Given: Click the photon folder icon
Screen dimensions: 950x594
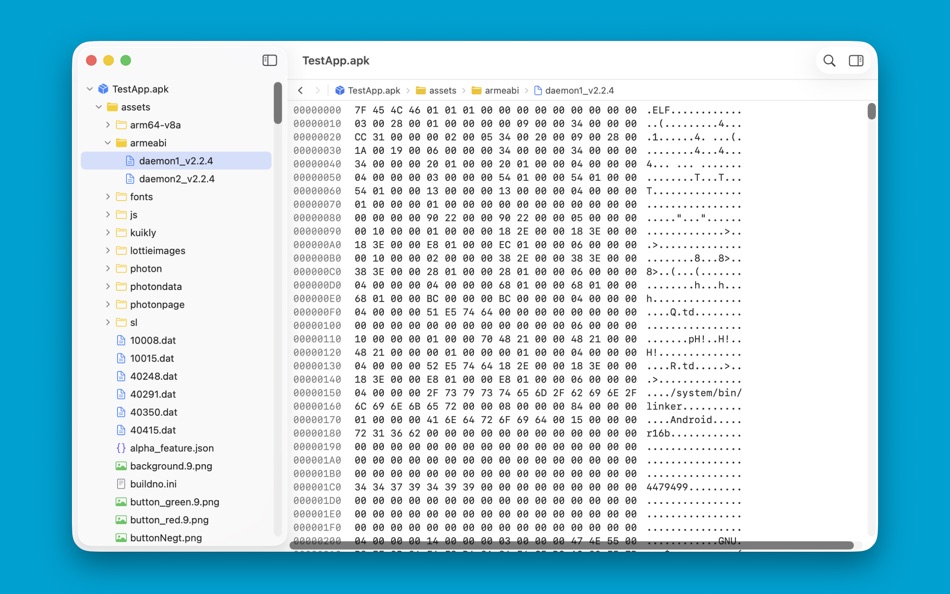Looking at the screenshot, I should click(x=121, y=269).
